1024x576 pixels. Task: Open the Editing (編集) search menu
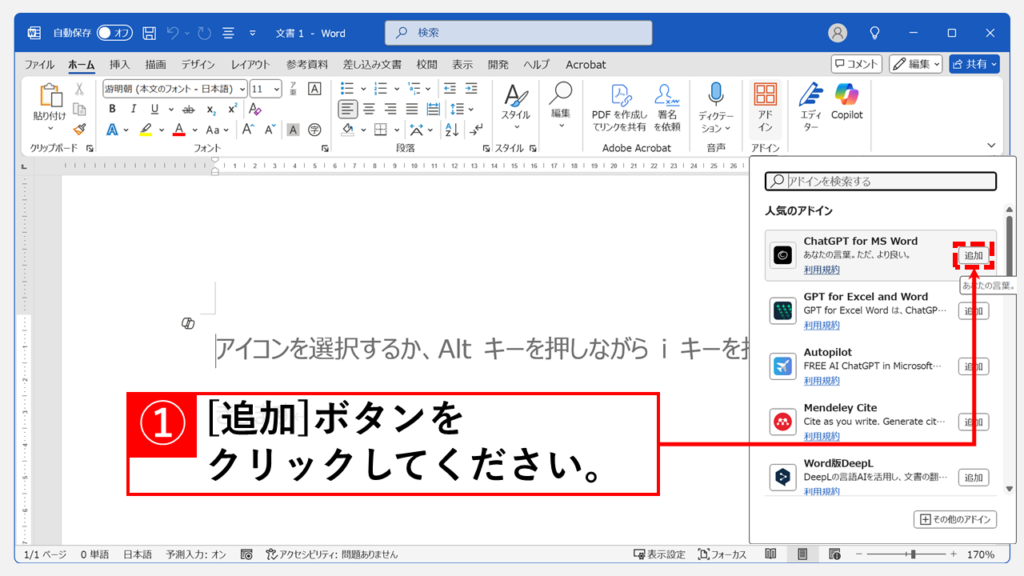pyautogui.click(x=560, y=105)
